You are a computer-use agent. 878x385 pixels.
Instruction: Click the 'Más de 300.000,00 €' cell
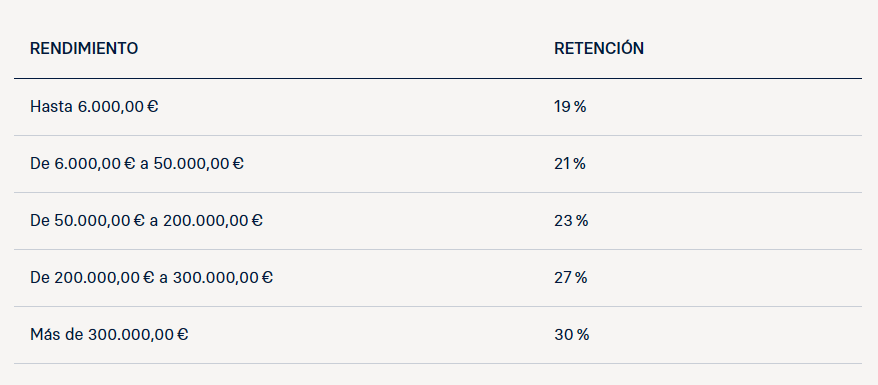pyautogui.click(x=109, y=335)
